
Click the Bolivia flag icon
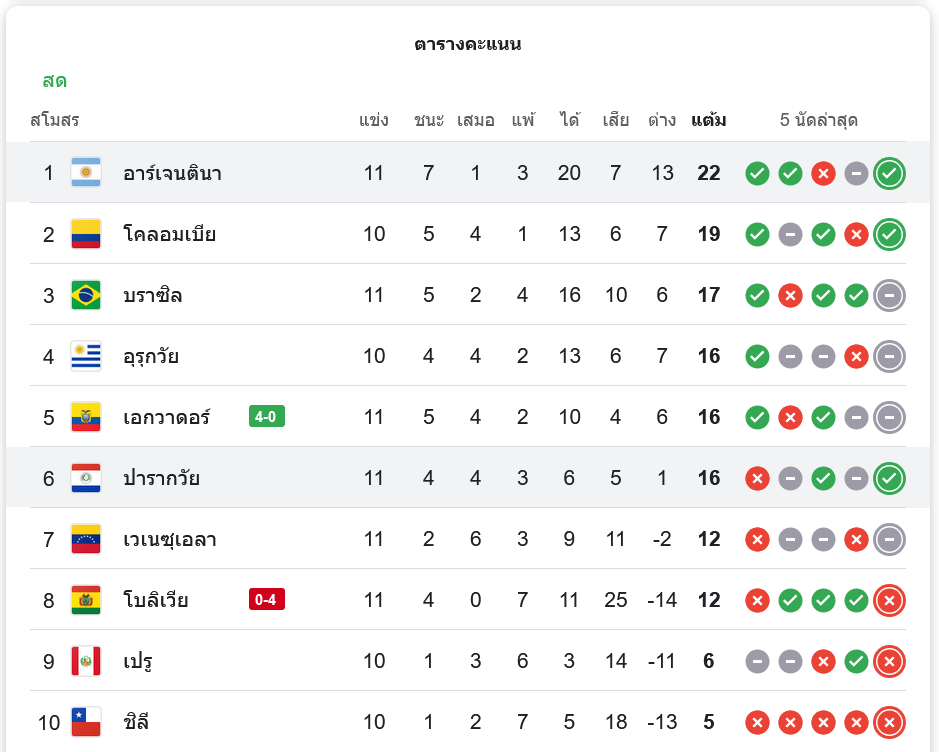tap(86, 600)
